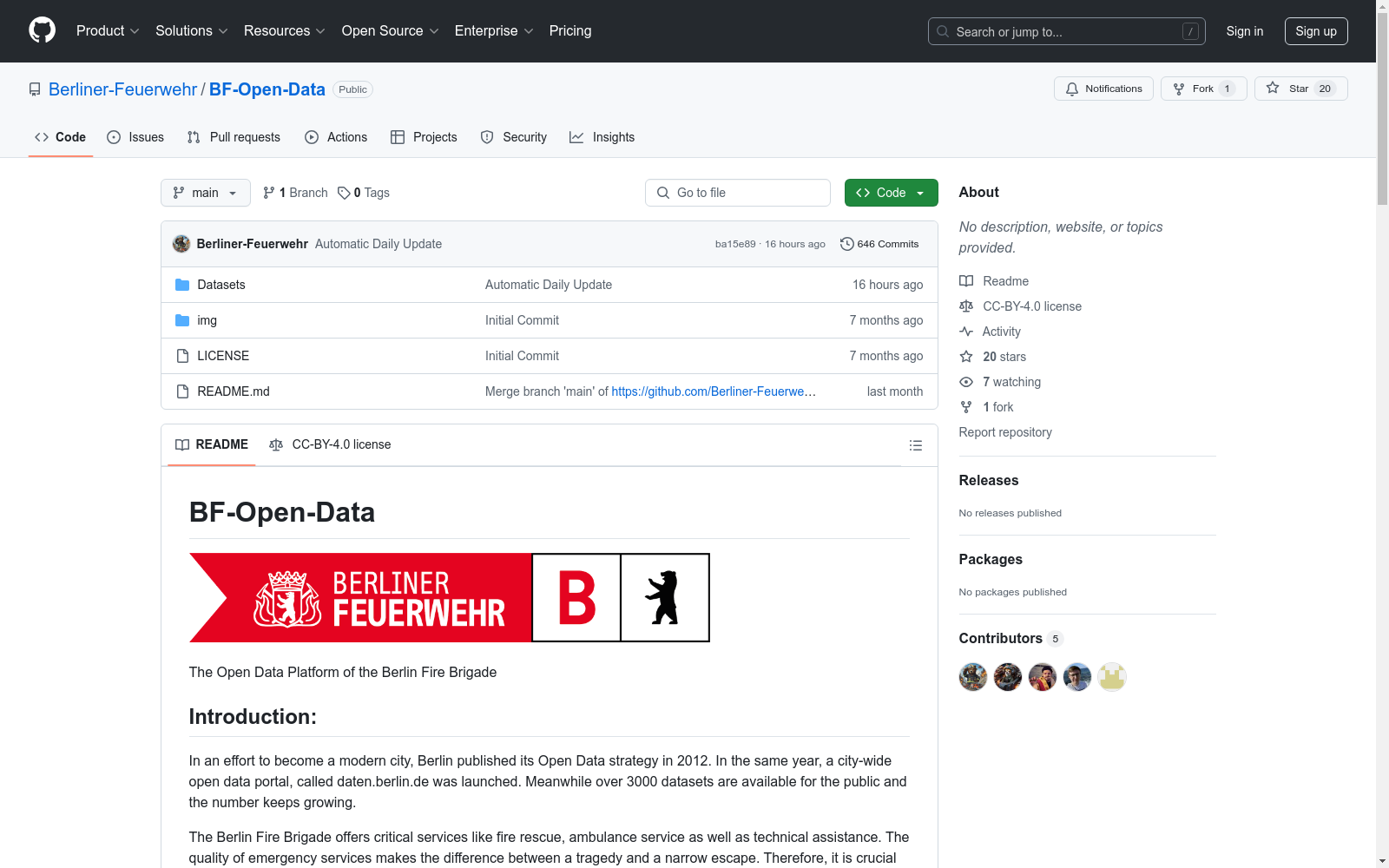
Task: Click the stars icon in About
Action: [966, 357]
